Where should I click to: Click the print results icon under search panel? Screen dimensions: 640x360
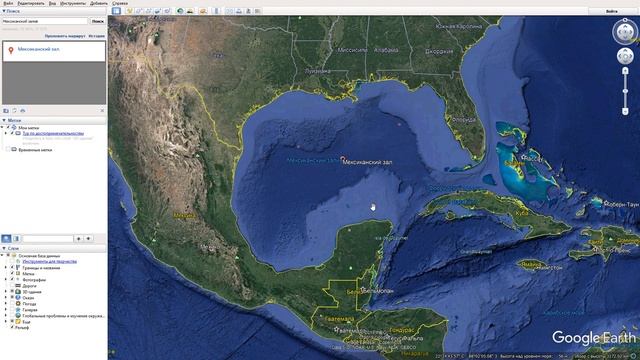pos(22,111)
